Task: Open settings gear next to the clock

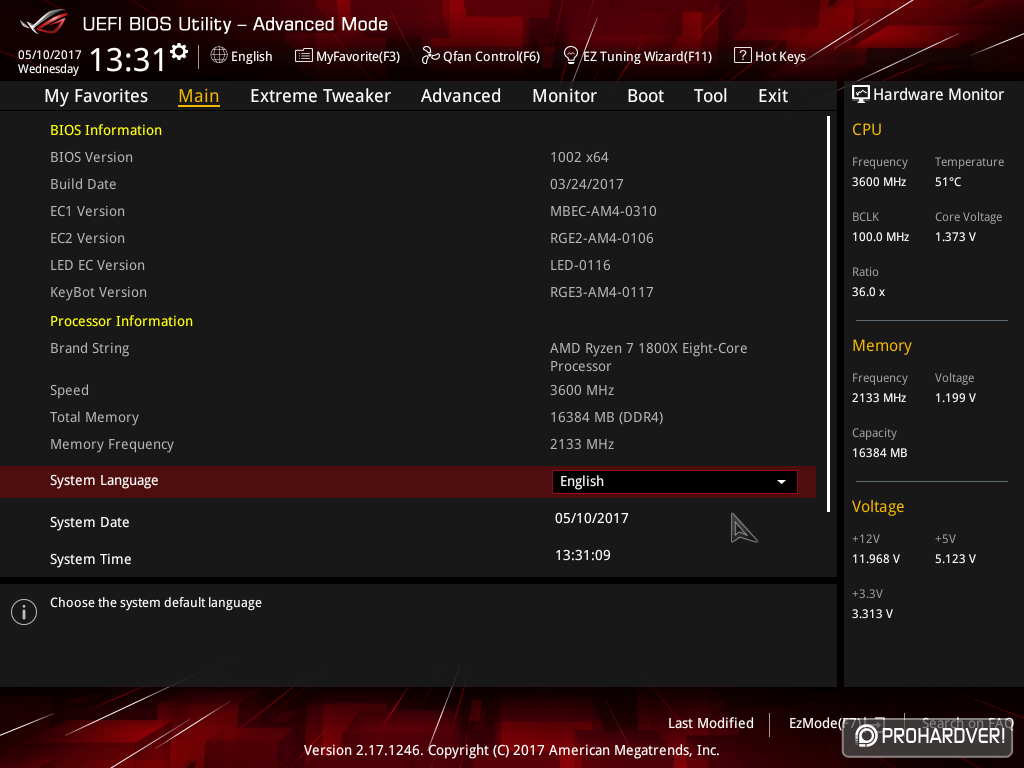Action: [x=178, y=52]
